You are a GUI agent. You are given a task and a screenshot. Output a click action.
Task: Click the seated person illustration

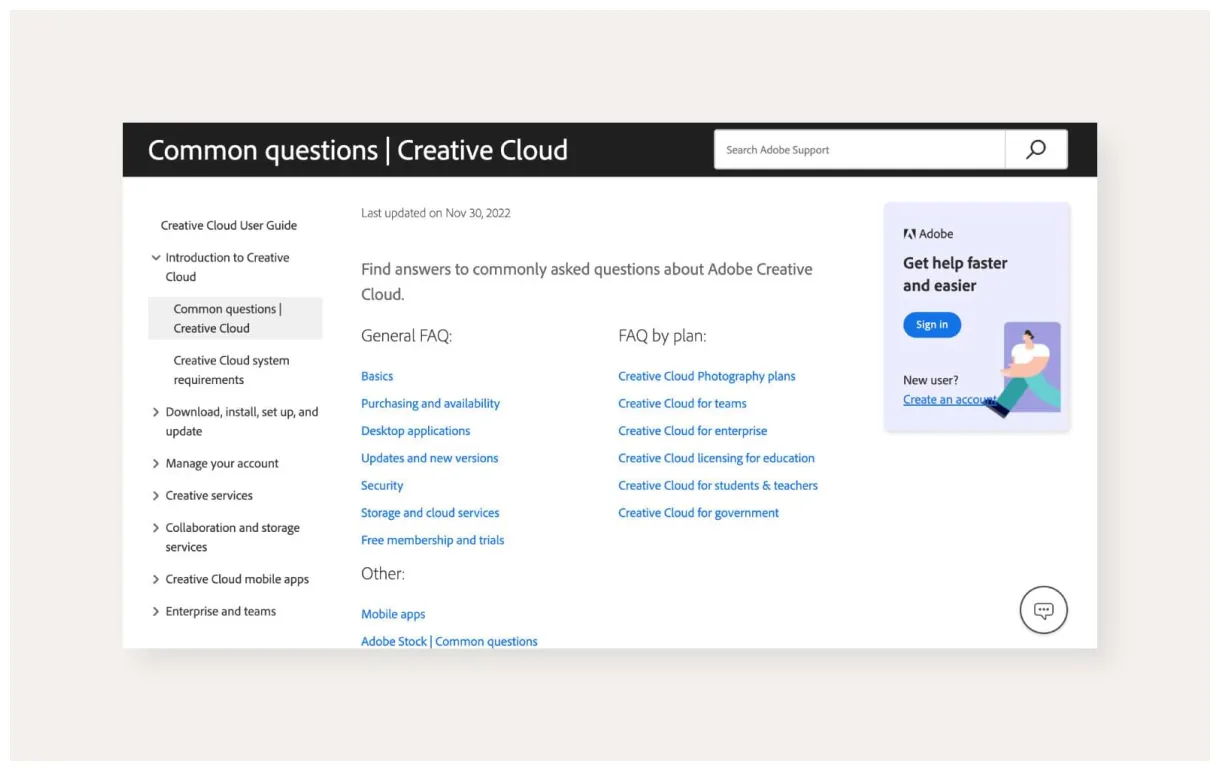pyautogui.click(x=1025, y=368)
